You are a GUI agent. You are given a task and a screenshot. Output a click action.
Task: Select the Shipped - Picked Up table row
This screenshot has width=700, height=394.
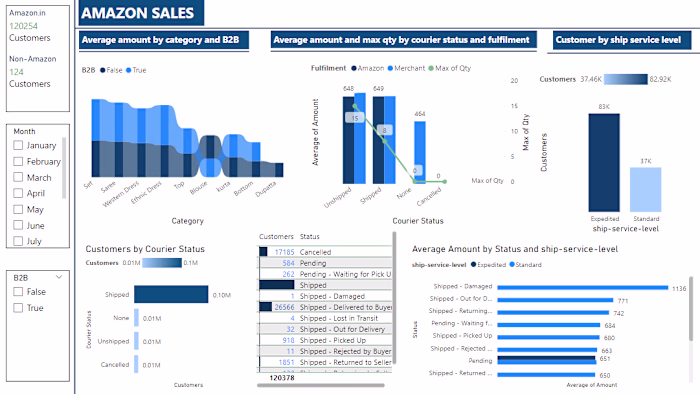point(325,340)
